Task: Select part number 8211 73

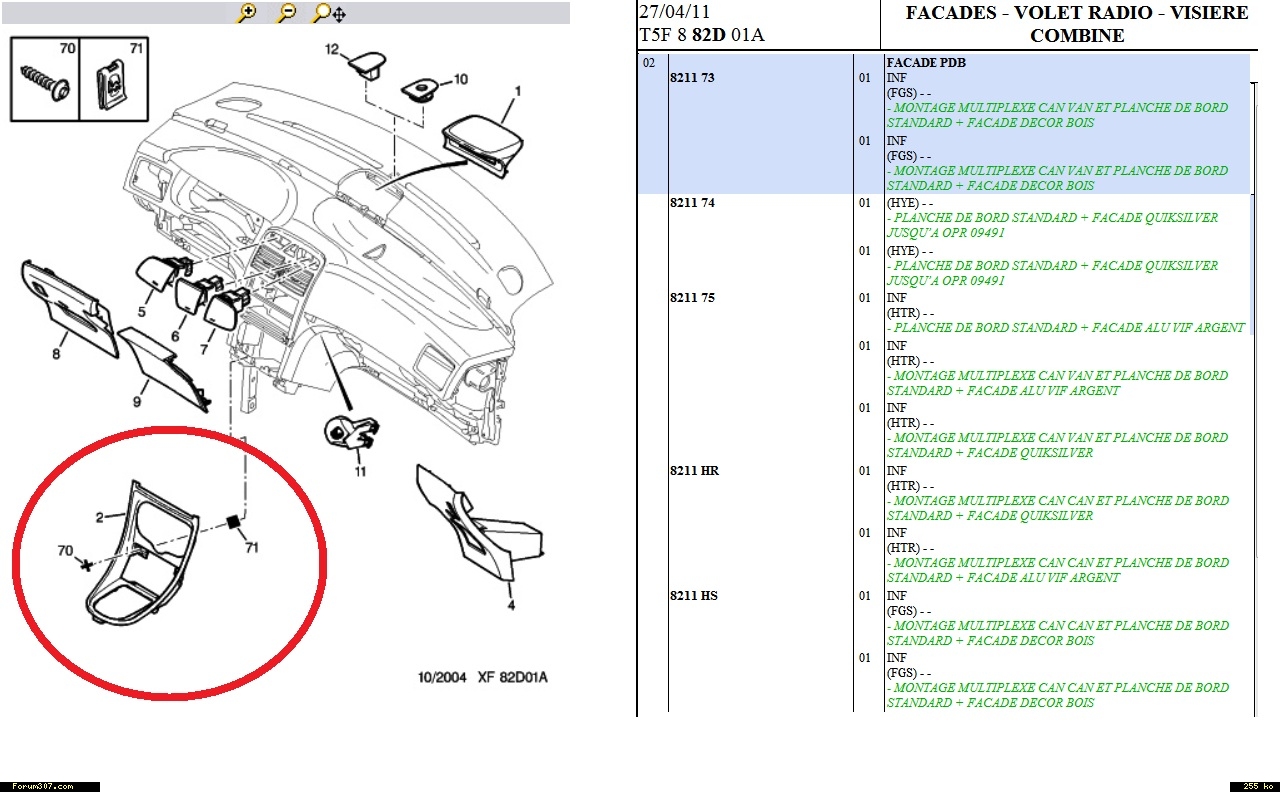Action: point(692,78)
